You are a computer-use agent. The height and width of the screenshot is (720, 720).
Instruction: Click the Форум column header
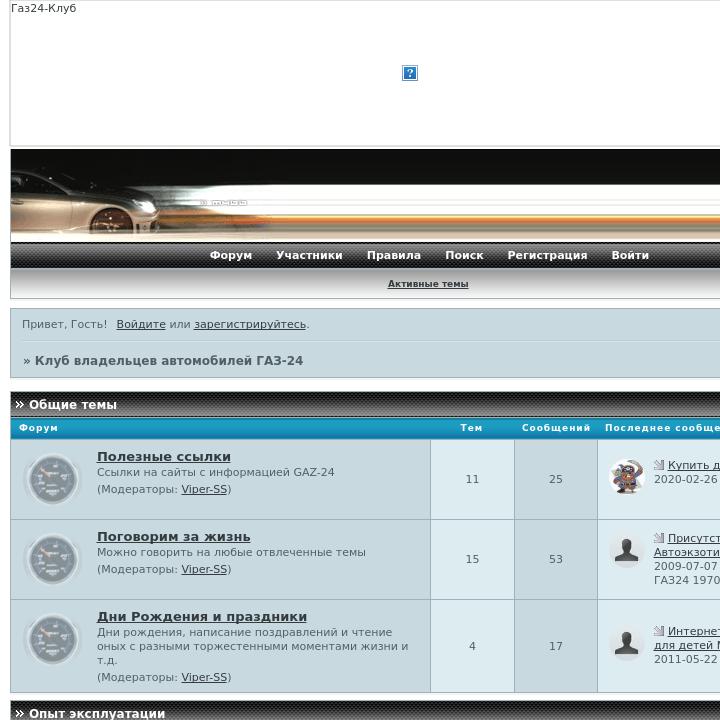point(38,428)
